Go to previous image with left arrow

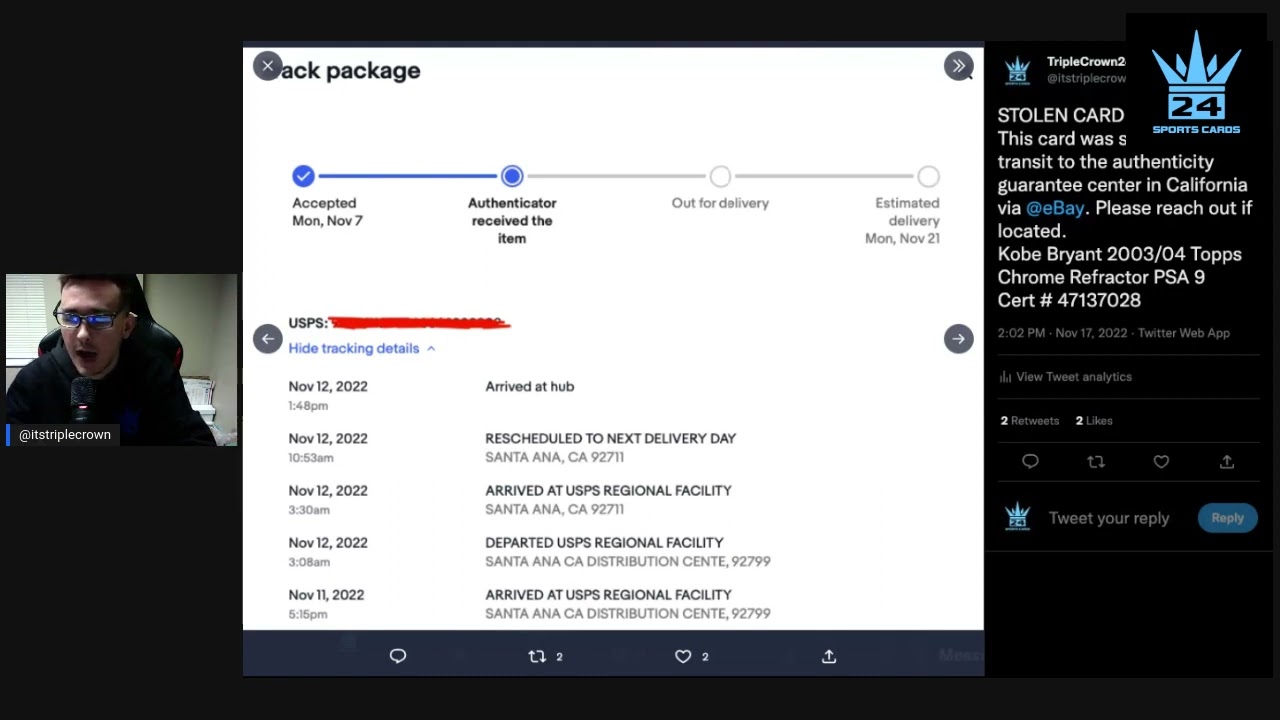pos(267,339)
